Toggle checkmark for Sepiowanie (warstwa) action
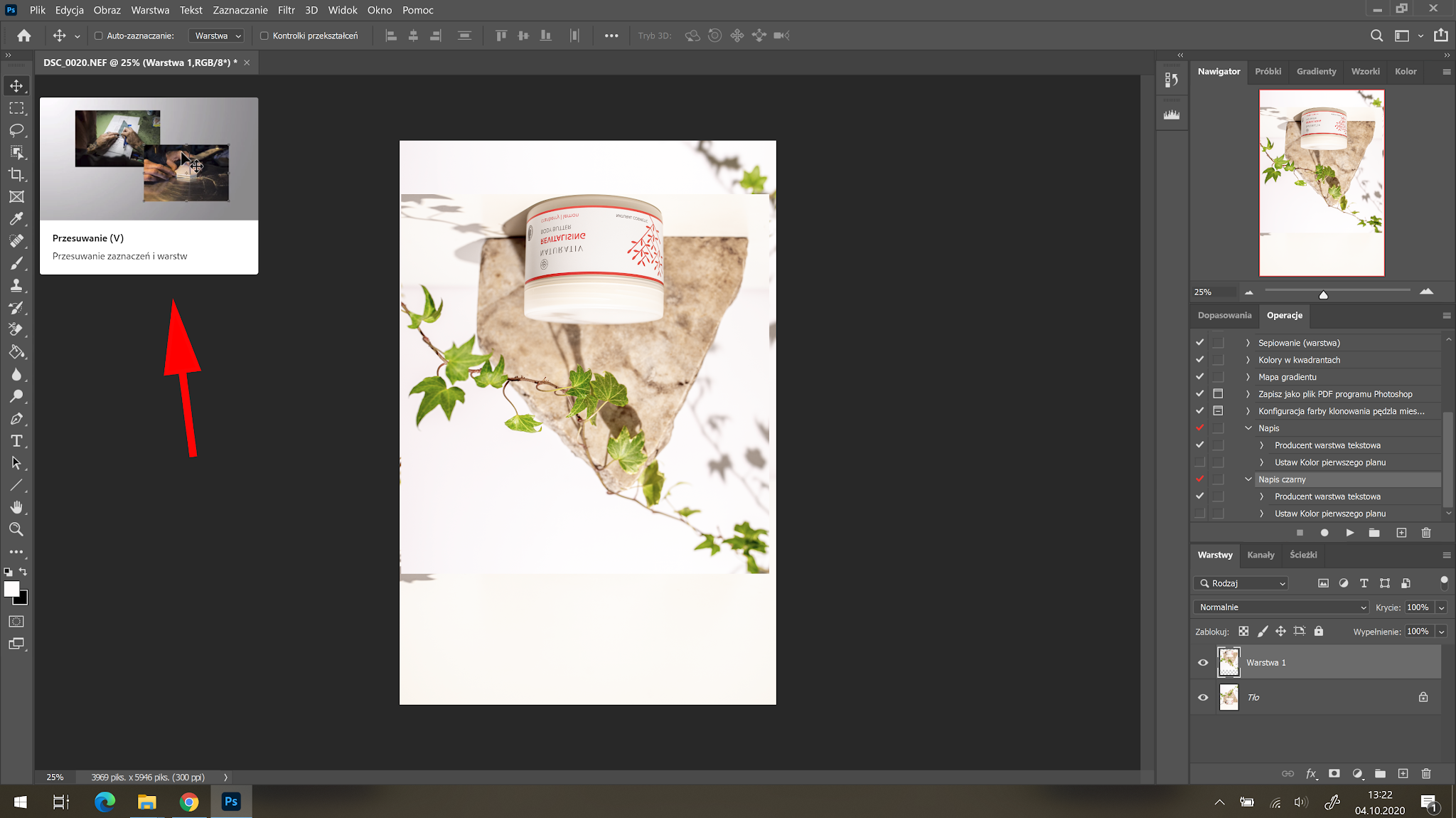 [1200, 342]
